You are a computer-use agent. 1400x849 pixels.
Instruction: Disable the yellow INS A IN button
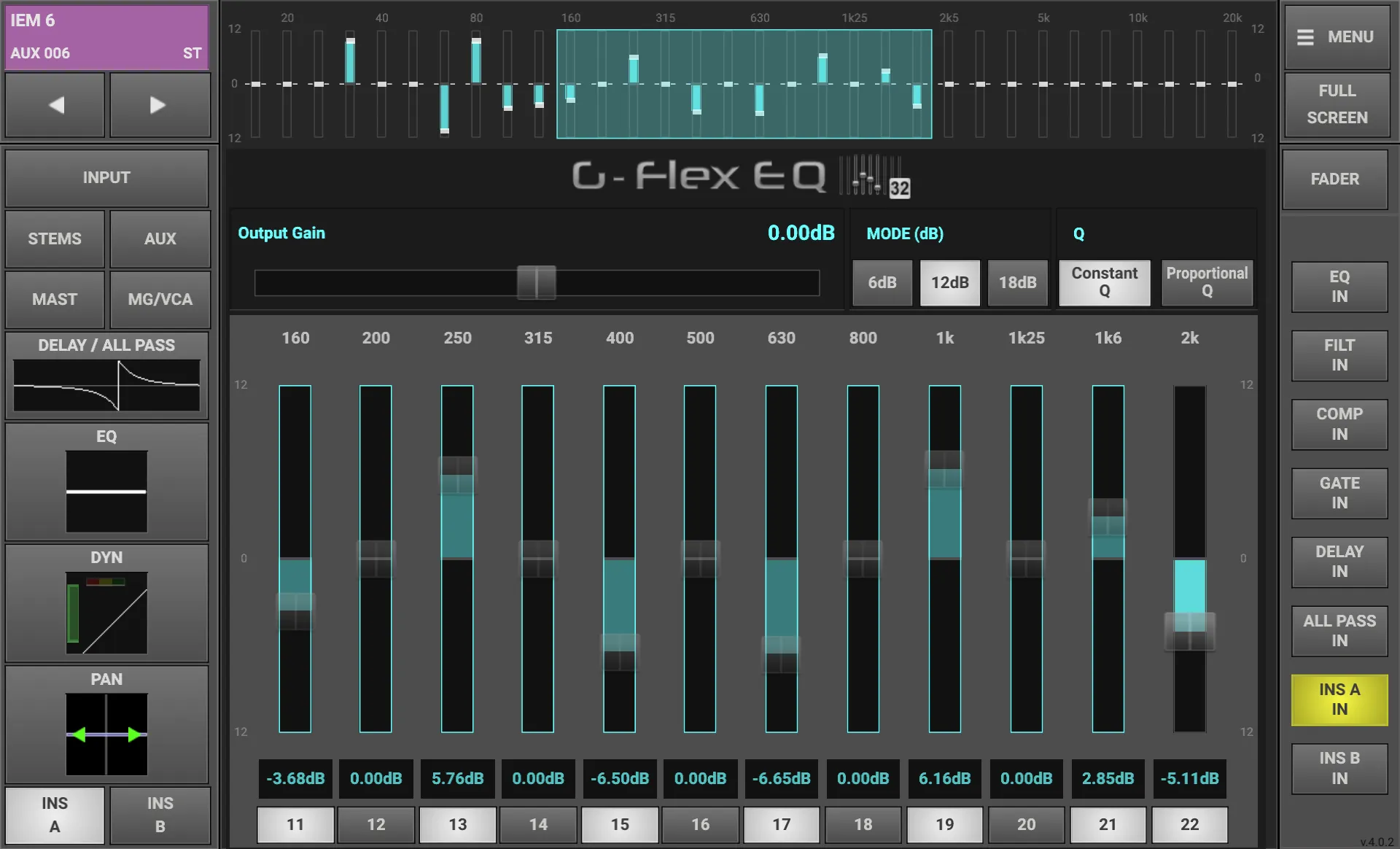[1339, 699]
